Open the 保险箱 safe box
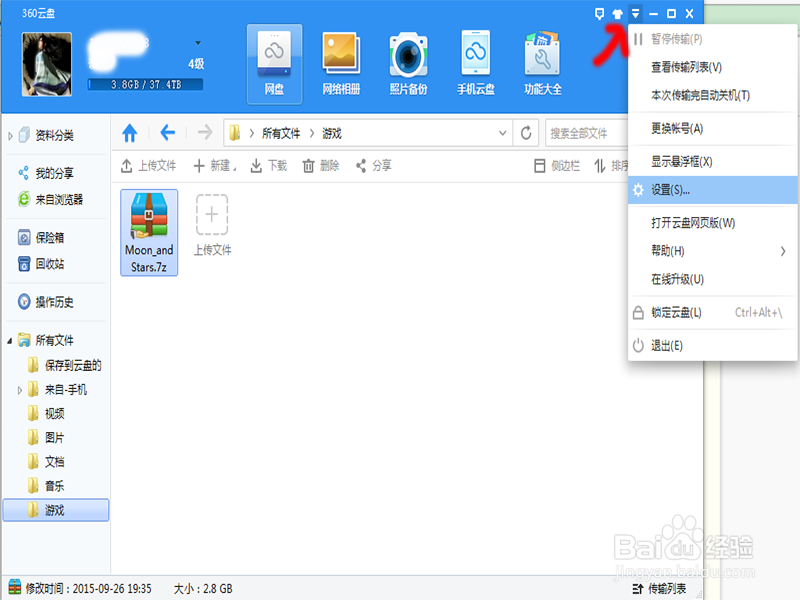 coord(48,238)
